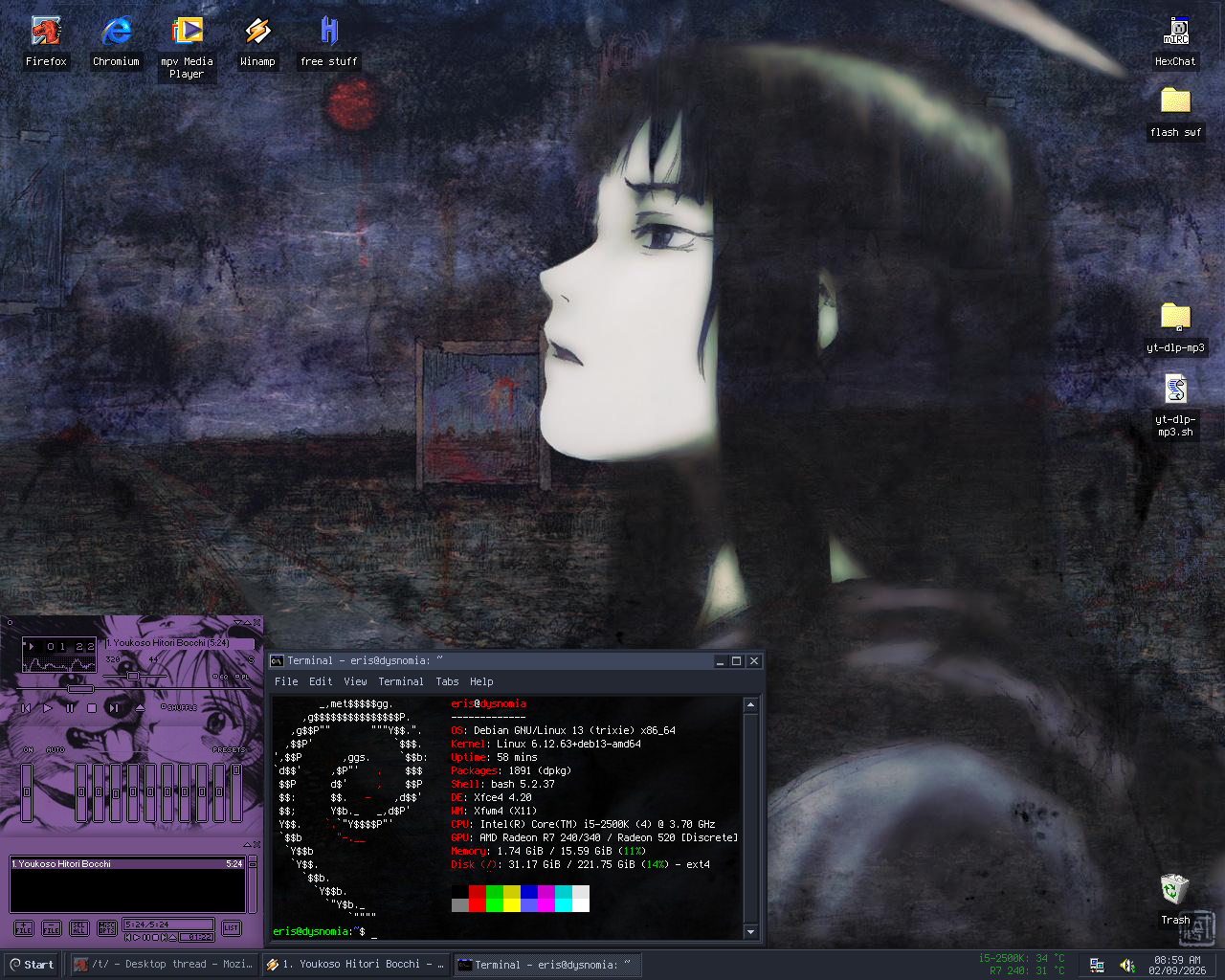The image size is (1225, 980).
Task: Open the Edit menu in Terminal
Action: (x=321, y=681)
